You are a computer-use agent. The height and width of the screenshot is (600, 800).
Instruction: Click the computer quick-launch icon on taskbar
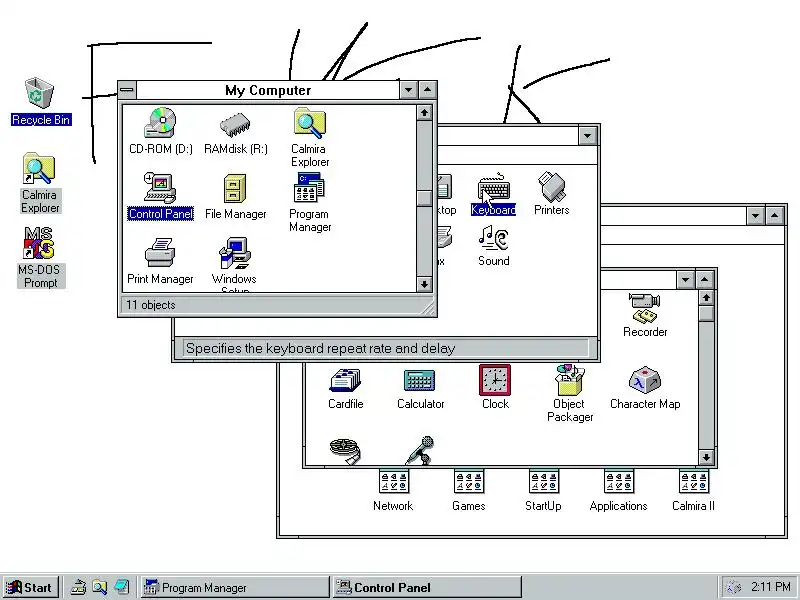[x=121, y=588]
